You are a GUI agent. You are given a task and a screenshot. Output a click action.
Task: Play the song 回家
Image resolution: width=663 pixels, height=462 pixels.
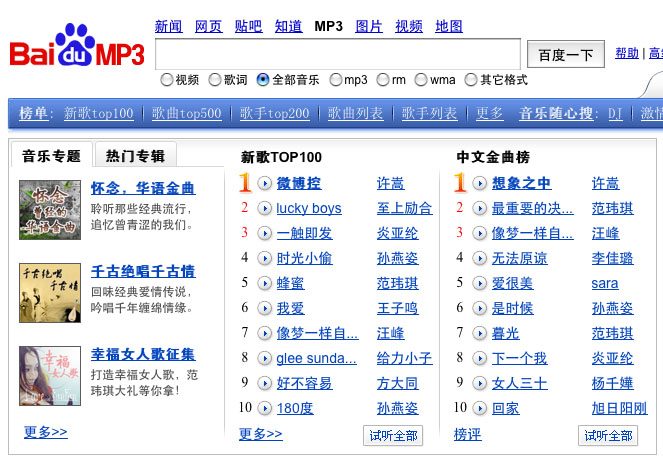point(479,408)
